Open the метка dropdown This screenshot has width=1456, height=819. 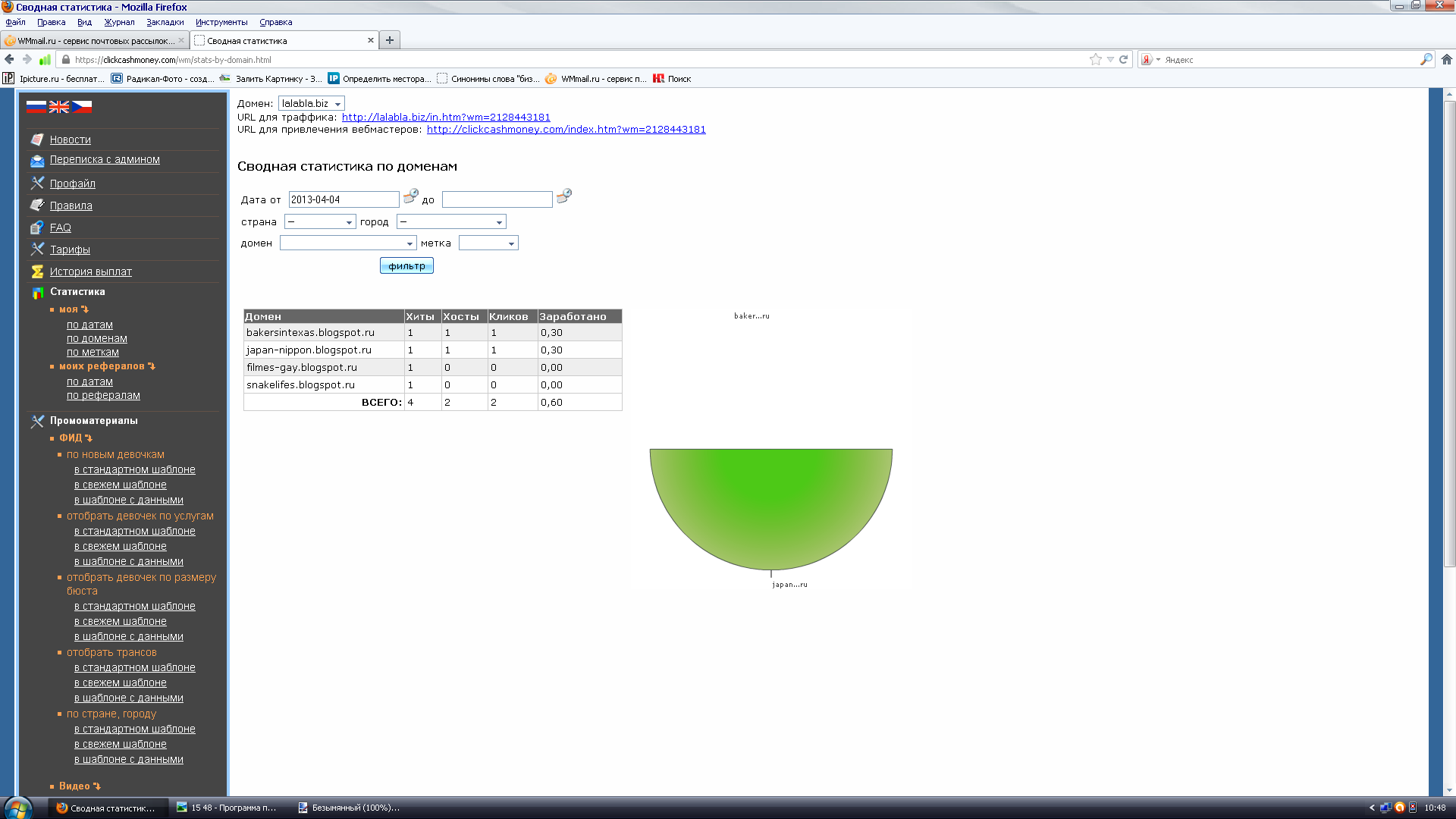click(488, 243)
